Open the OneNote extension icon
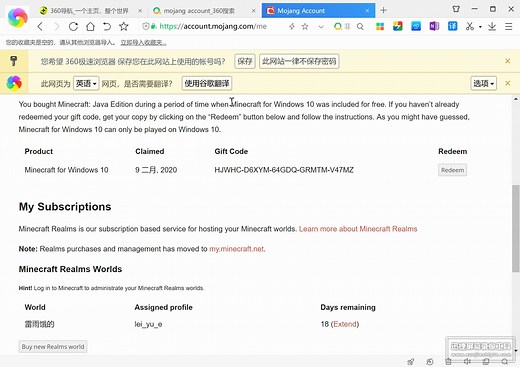This screenshot has height=367, width=520. click(x=434, y=26)
